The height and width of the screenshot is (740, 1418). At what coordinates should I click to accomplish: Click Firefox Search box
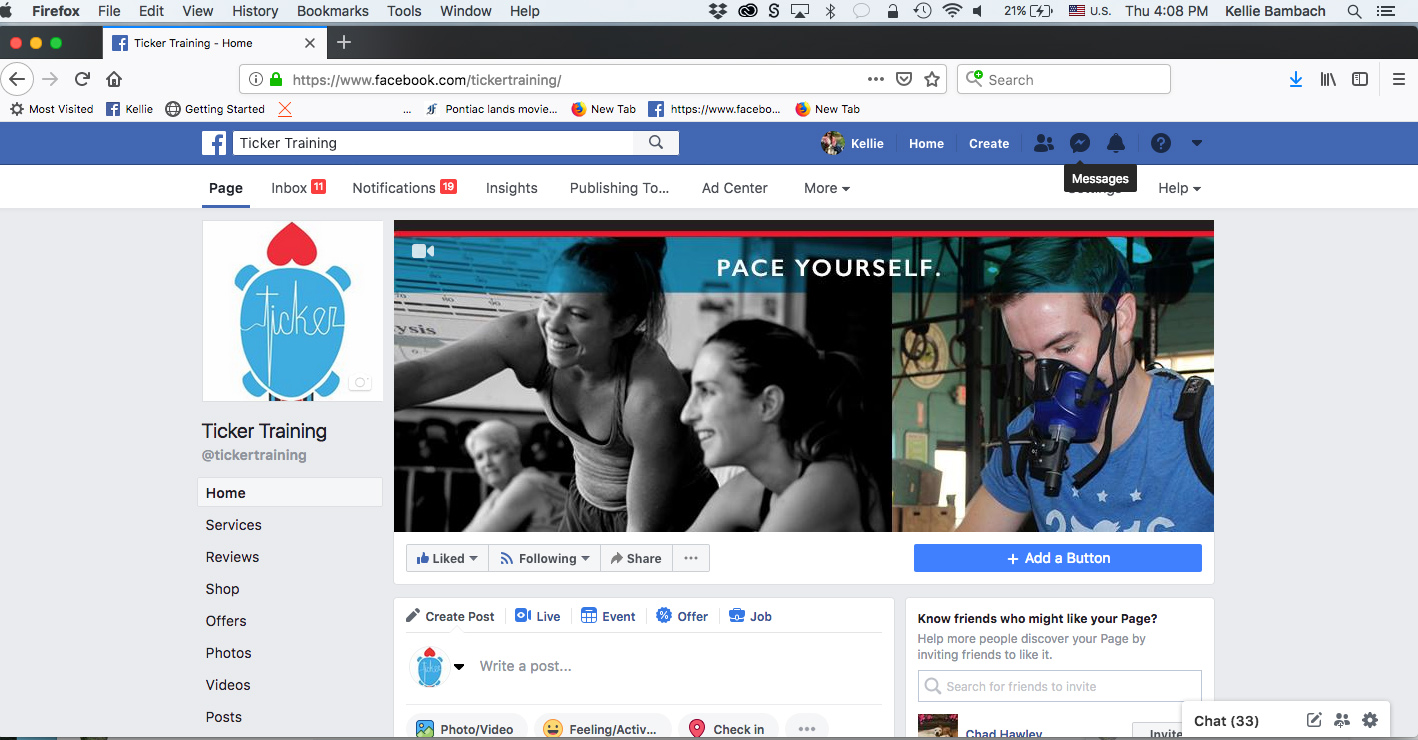tap(1064, 79)
